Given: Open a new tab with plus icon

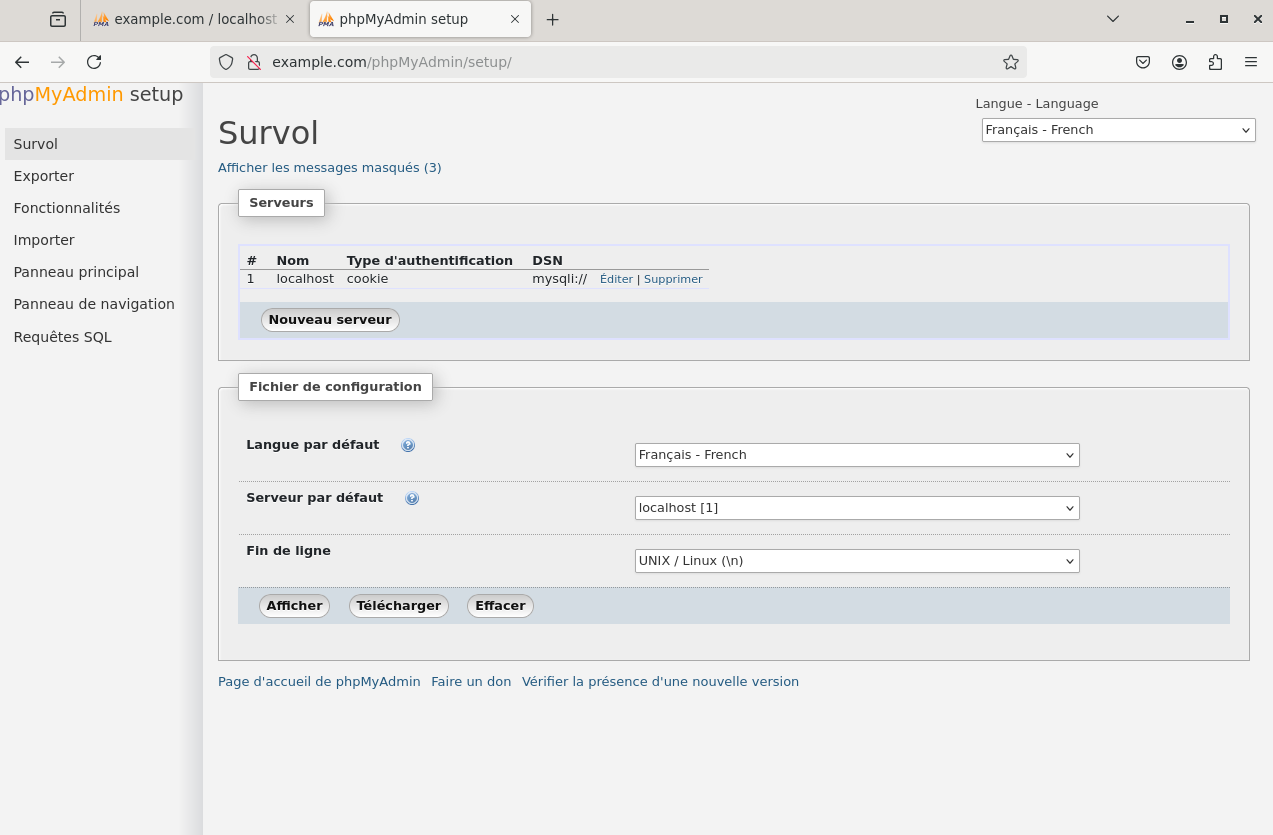Looking at the screenshot, I should coord(553,20).
